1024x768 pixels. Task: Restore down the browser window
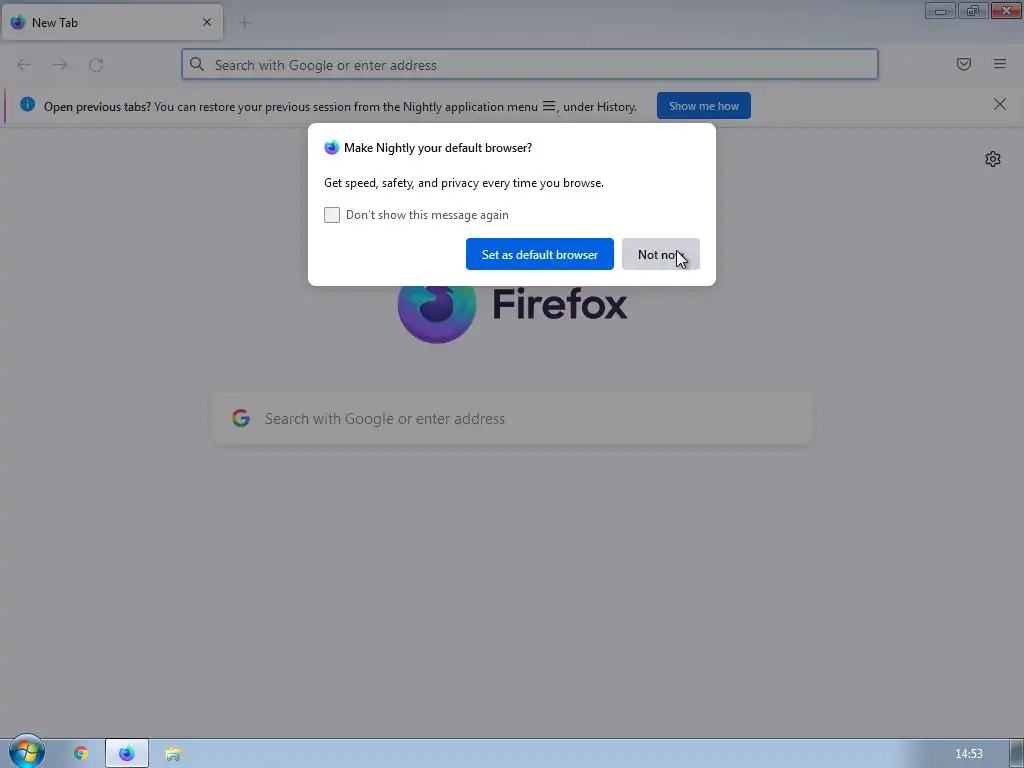click(972, 10)
